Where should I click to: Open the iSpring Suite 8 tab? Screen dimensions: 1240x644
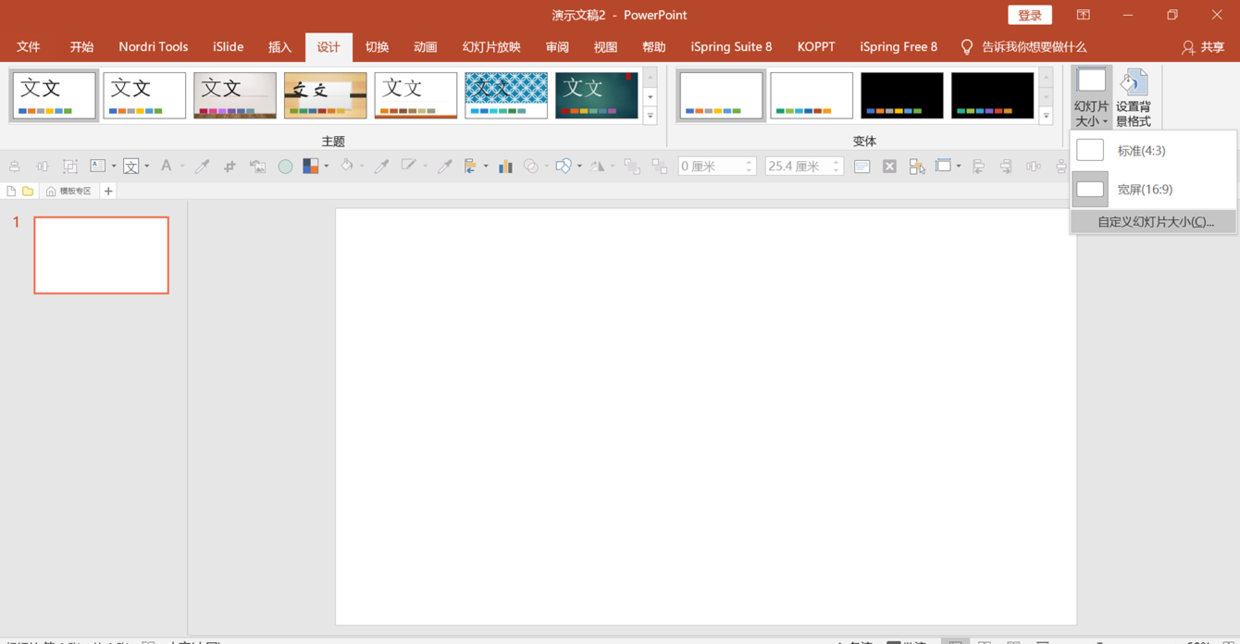click(731, 47)
